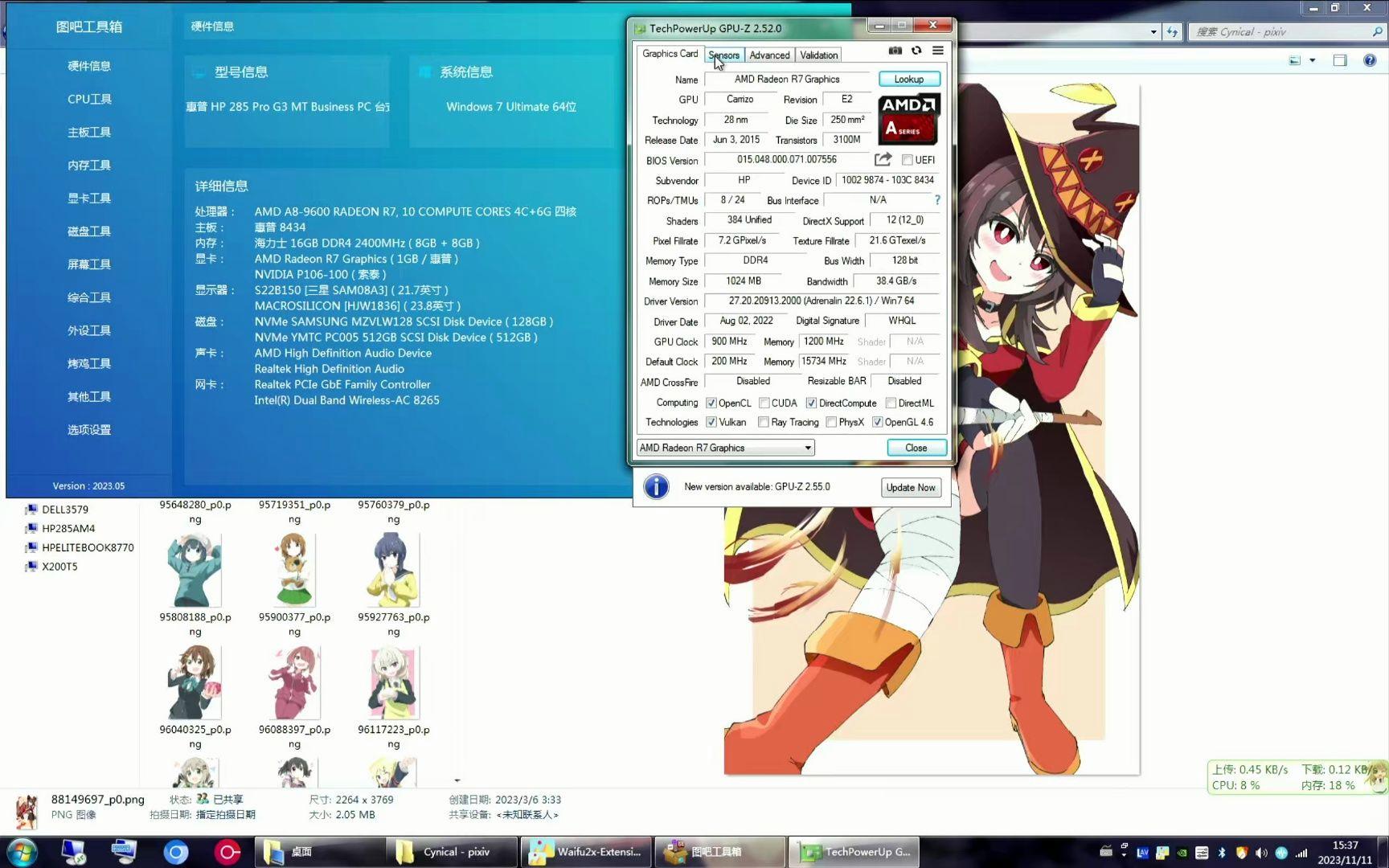Open the Advanced tab
The image size is (1389, 868).
pyautogui.click(x=769, y=55)
